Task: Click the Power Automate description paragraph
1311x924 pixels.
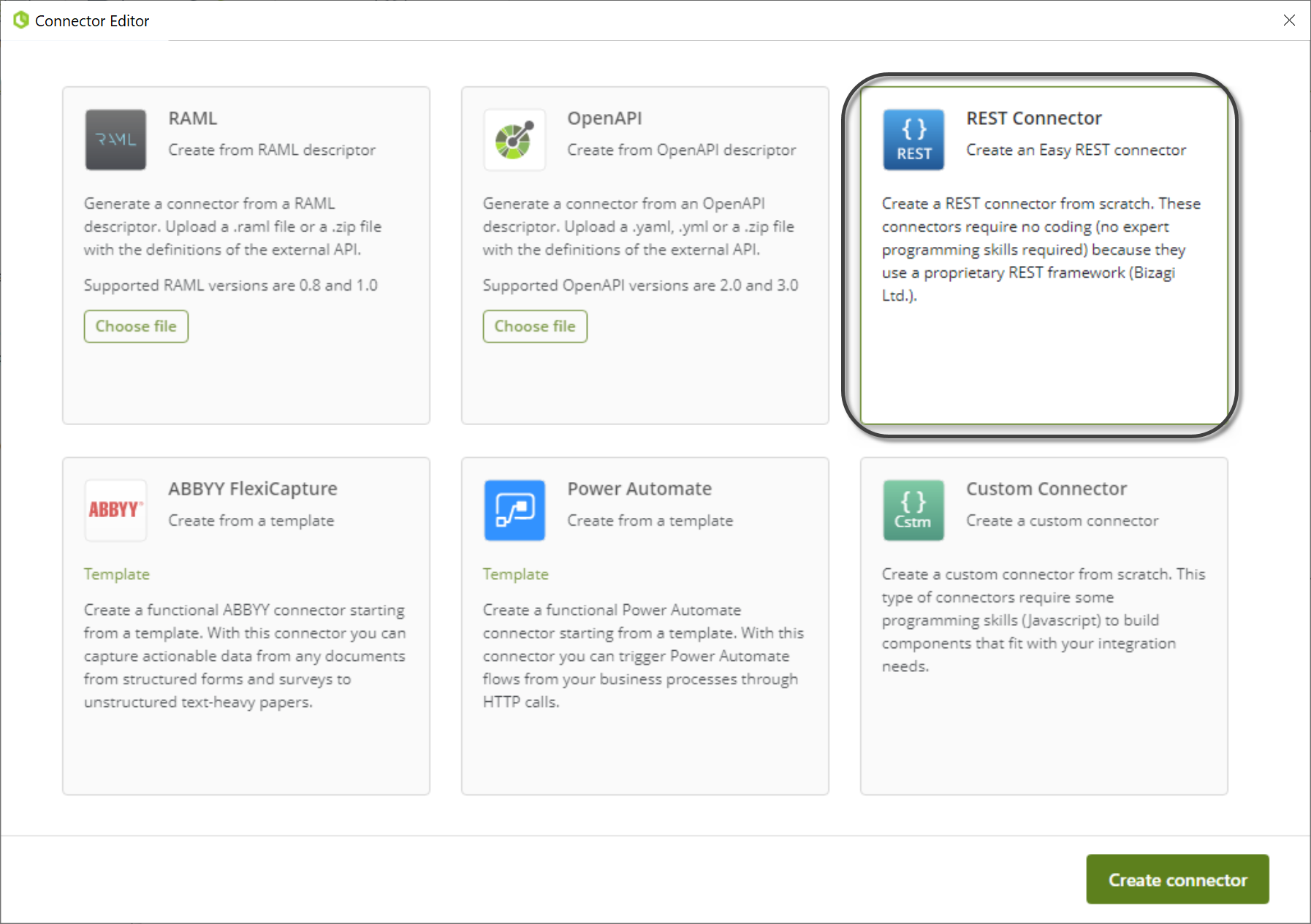Action: 643,656
